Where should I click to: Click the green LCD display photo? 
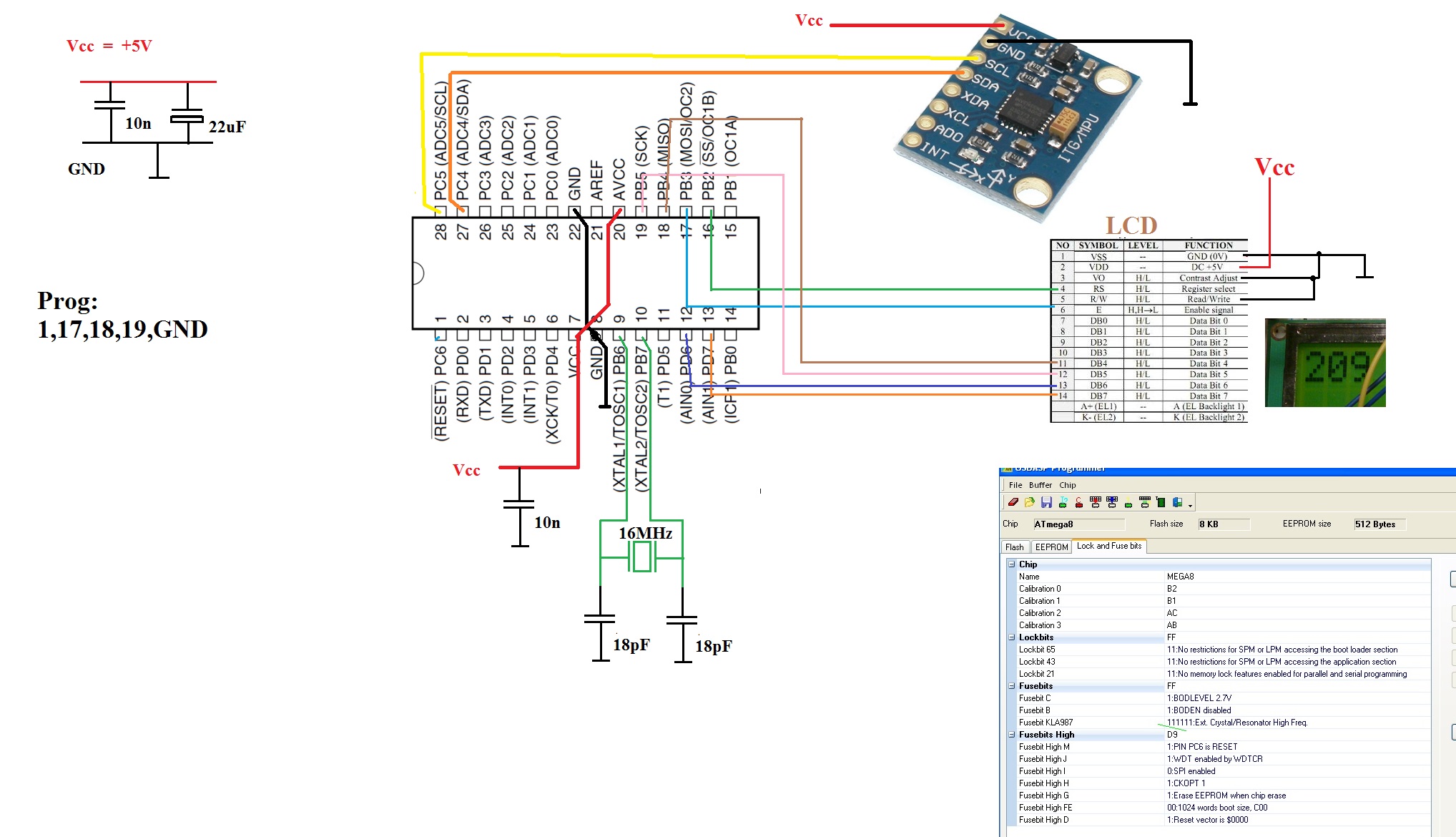(1325, 363)
